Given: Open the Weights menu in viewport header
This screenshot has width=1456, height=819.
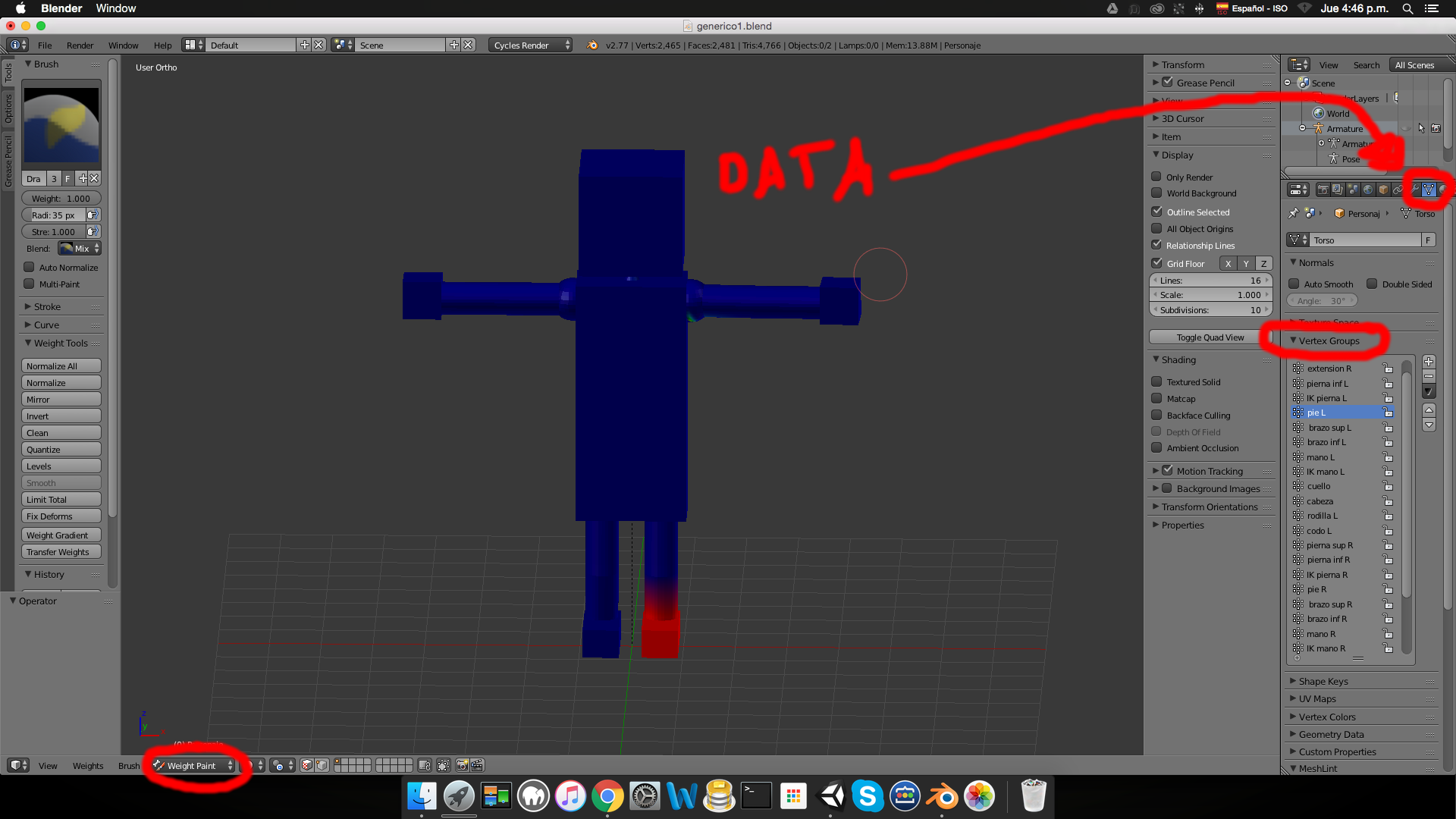Looking at the screenshot, I should coord(88,766).
